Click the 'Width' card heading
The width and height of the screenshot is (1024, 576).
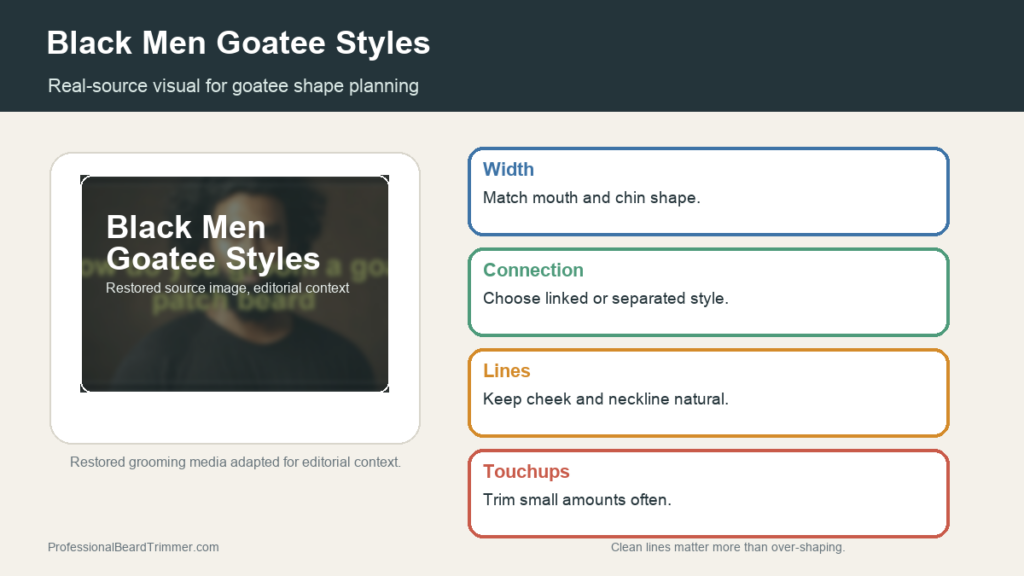[508, 170]
